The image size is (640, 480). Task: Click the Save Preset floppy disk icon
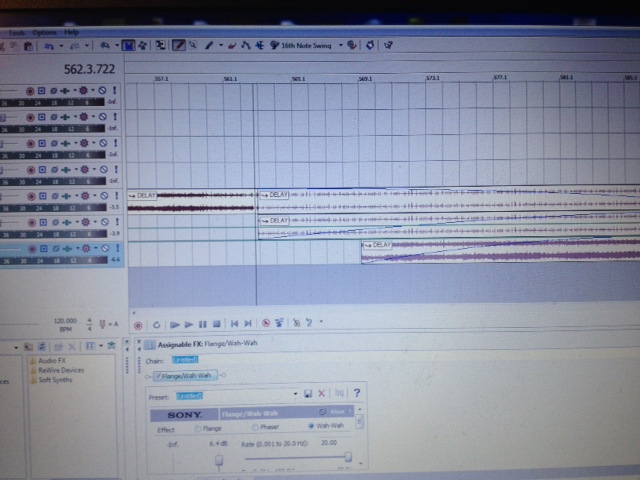click(x=308, y=394)
